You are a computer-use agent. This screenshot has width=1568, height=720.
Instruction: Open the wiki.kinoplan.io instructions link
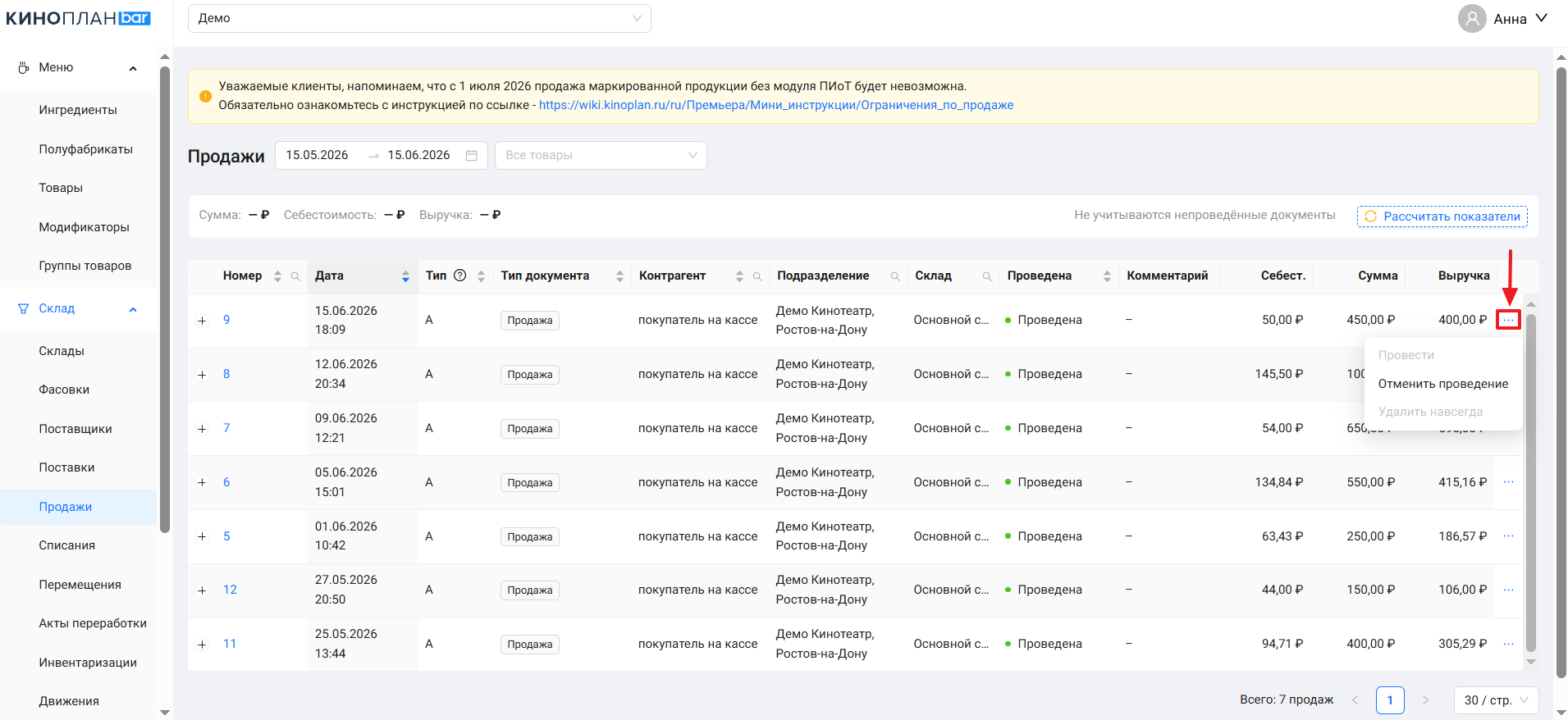tap(776, 105)
